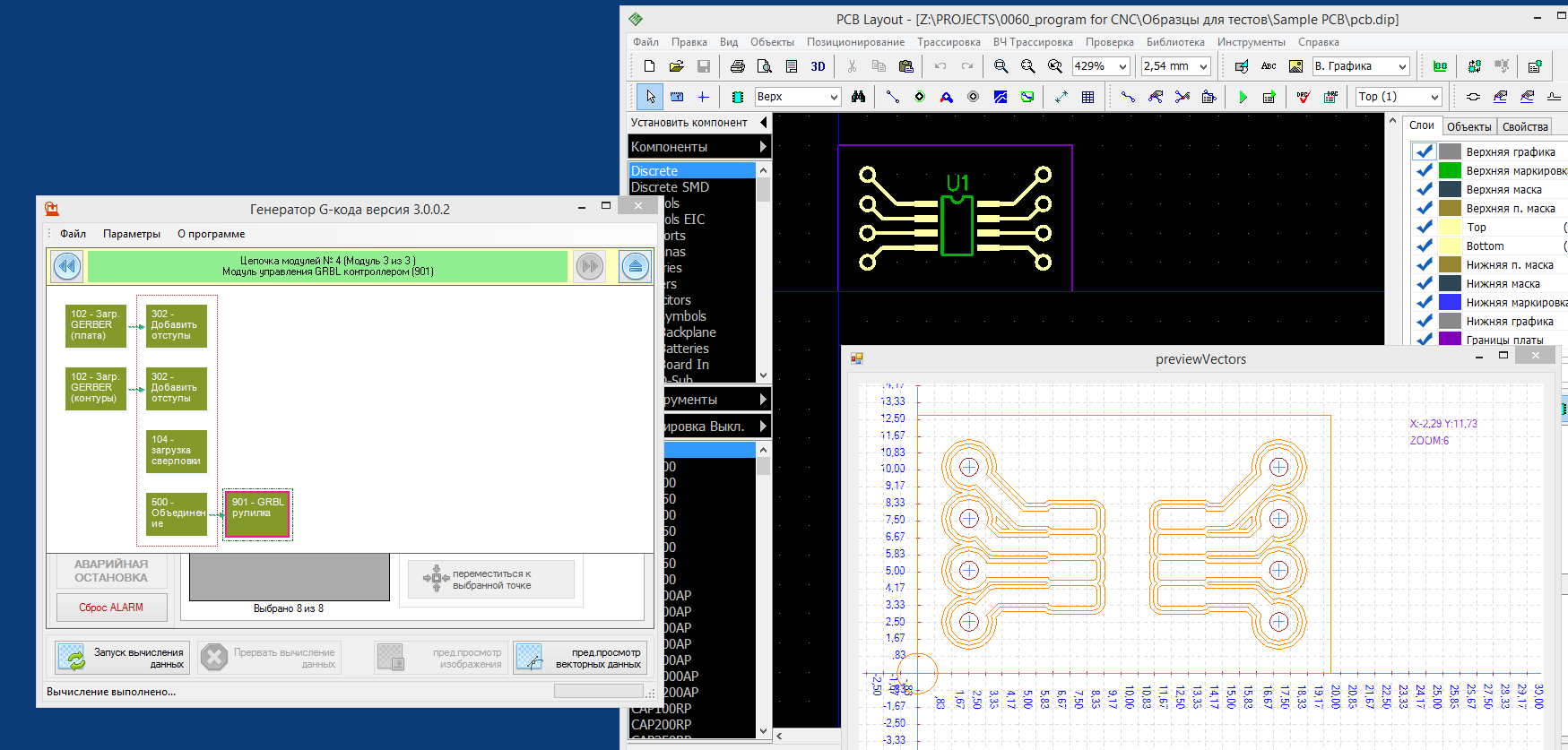Click the print icon in PCB toolbar
The image size is (1568, 750).
[737, 66]
